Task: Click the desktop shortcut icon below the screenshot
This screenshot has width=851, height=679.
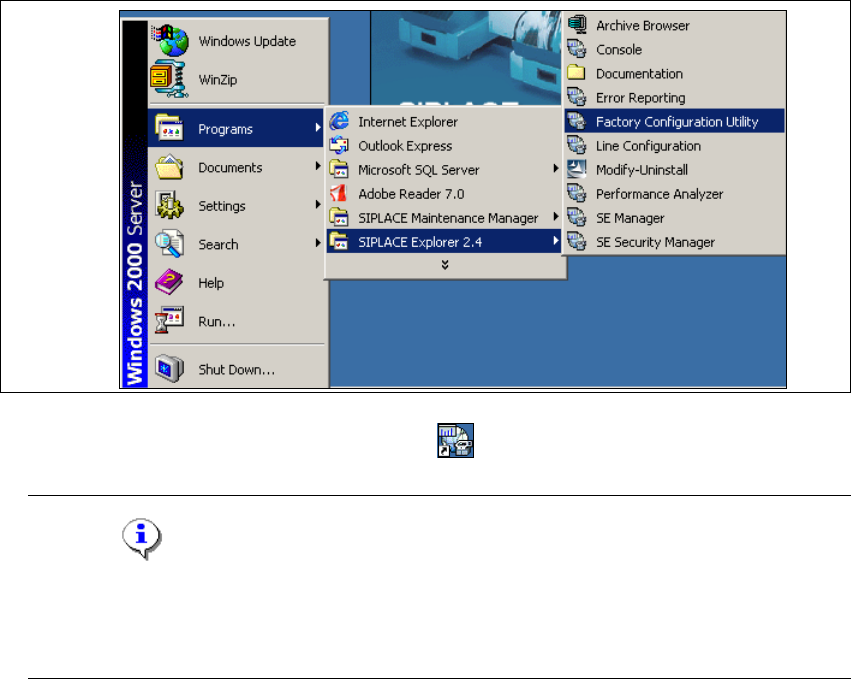Action: point(455,440)
